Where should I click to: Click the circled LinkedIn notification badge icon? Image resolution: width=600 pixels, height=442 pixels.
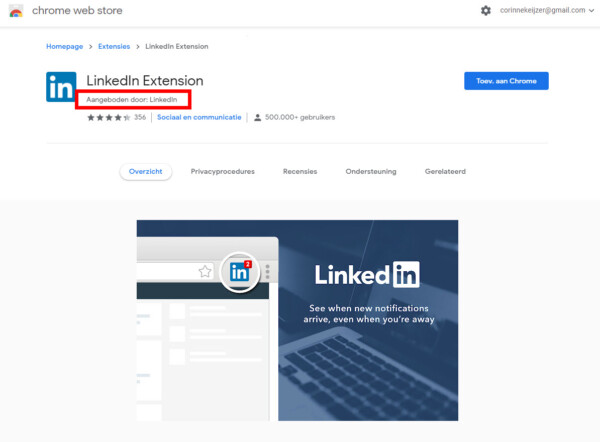(x=240, y=271)
